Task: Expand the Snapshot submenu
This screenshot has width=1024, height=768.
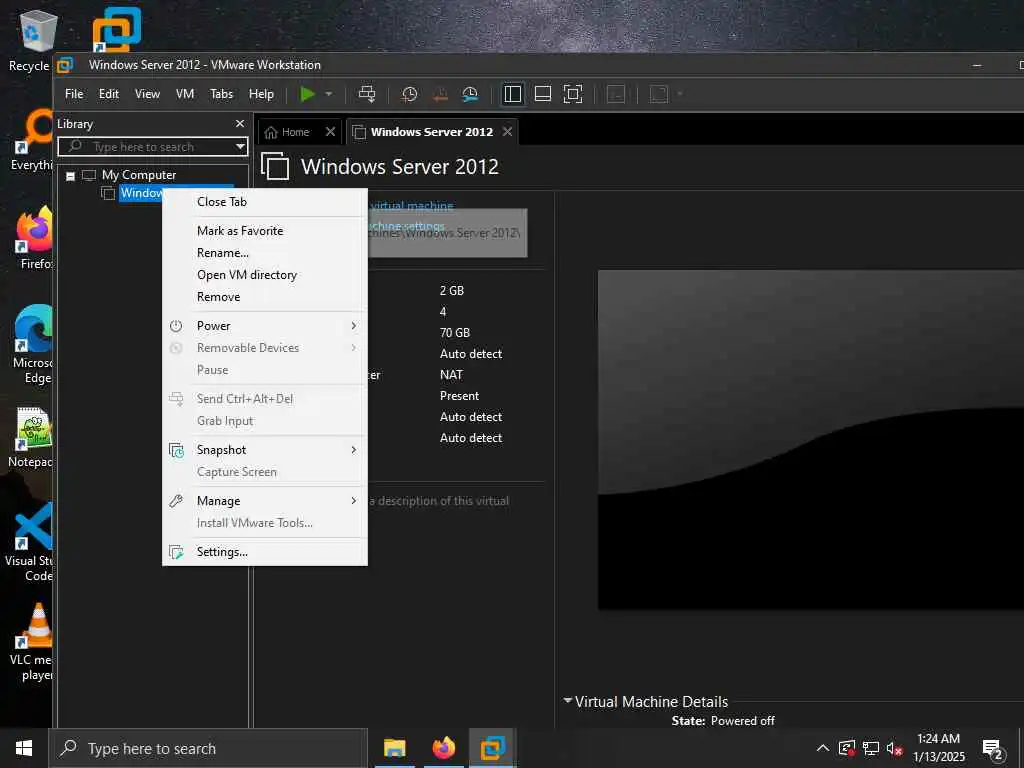Action: point(264,450)
